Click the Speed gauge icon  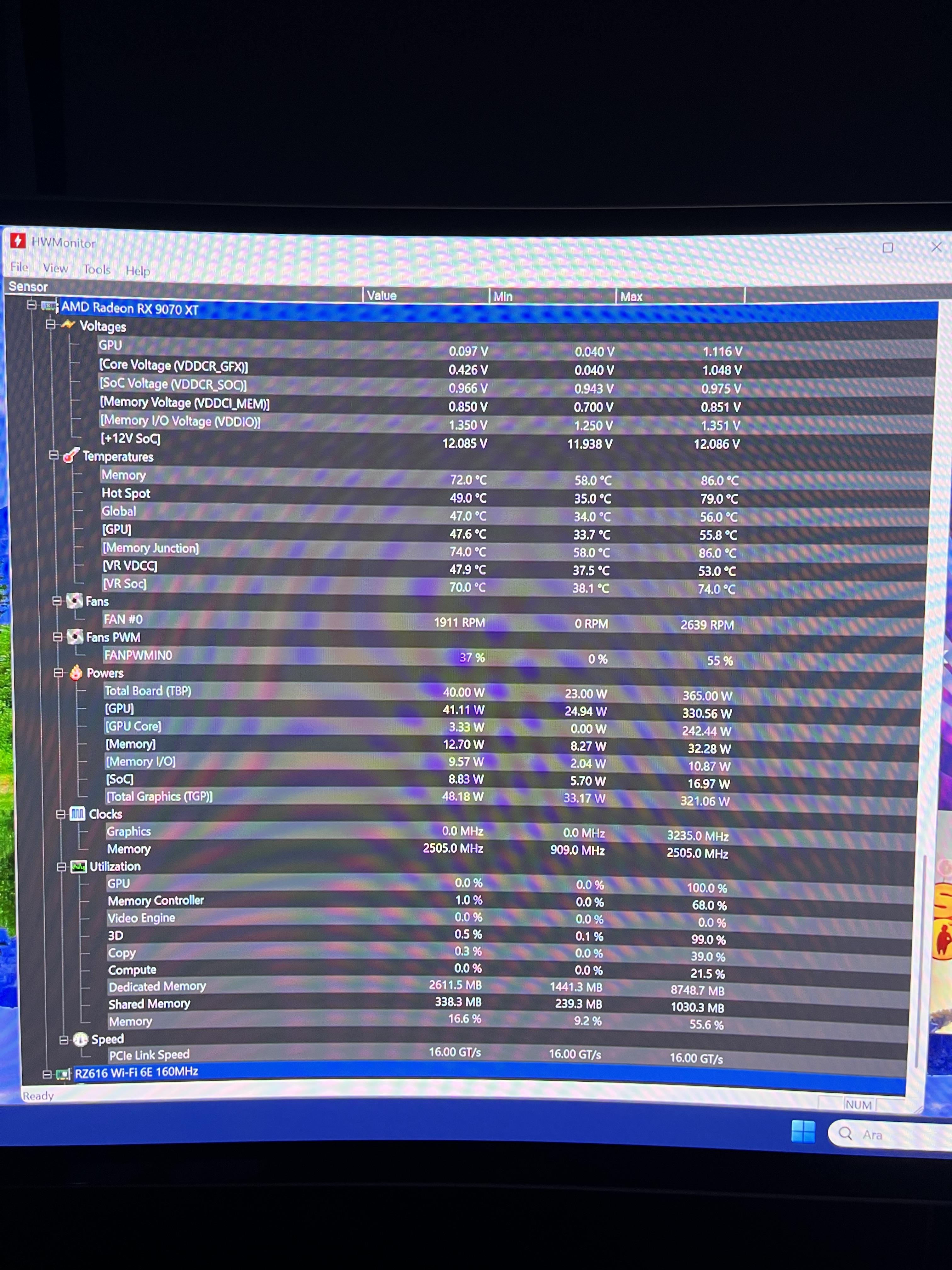80,1039
